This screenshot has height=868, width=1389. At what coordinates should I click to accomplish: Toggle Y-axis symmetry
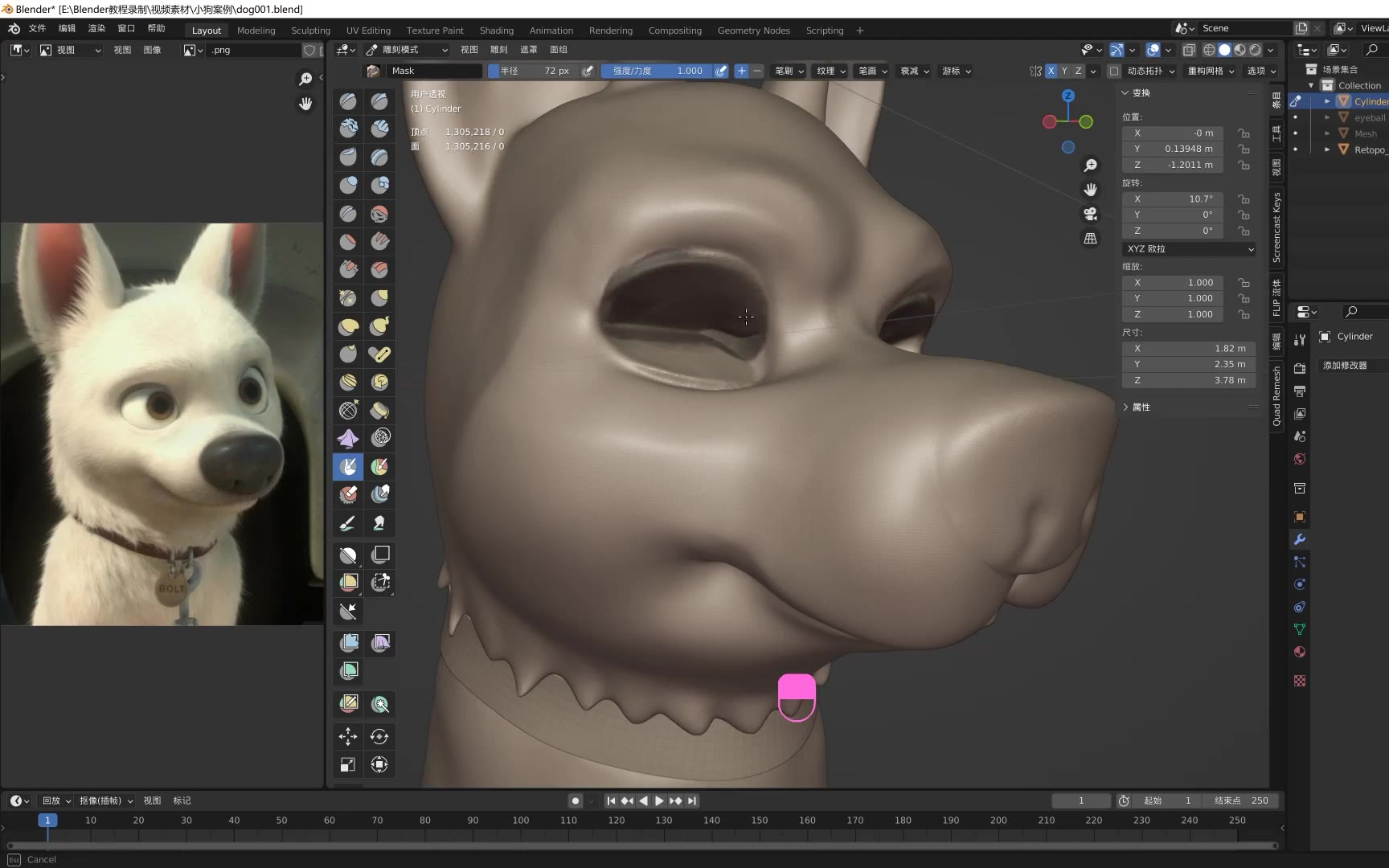click(x=1064, y=71)
